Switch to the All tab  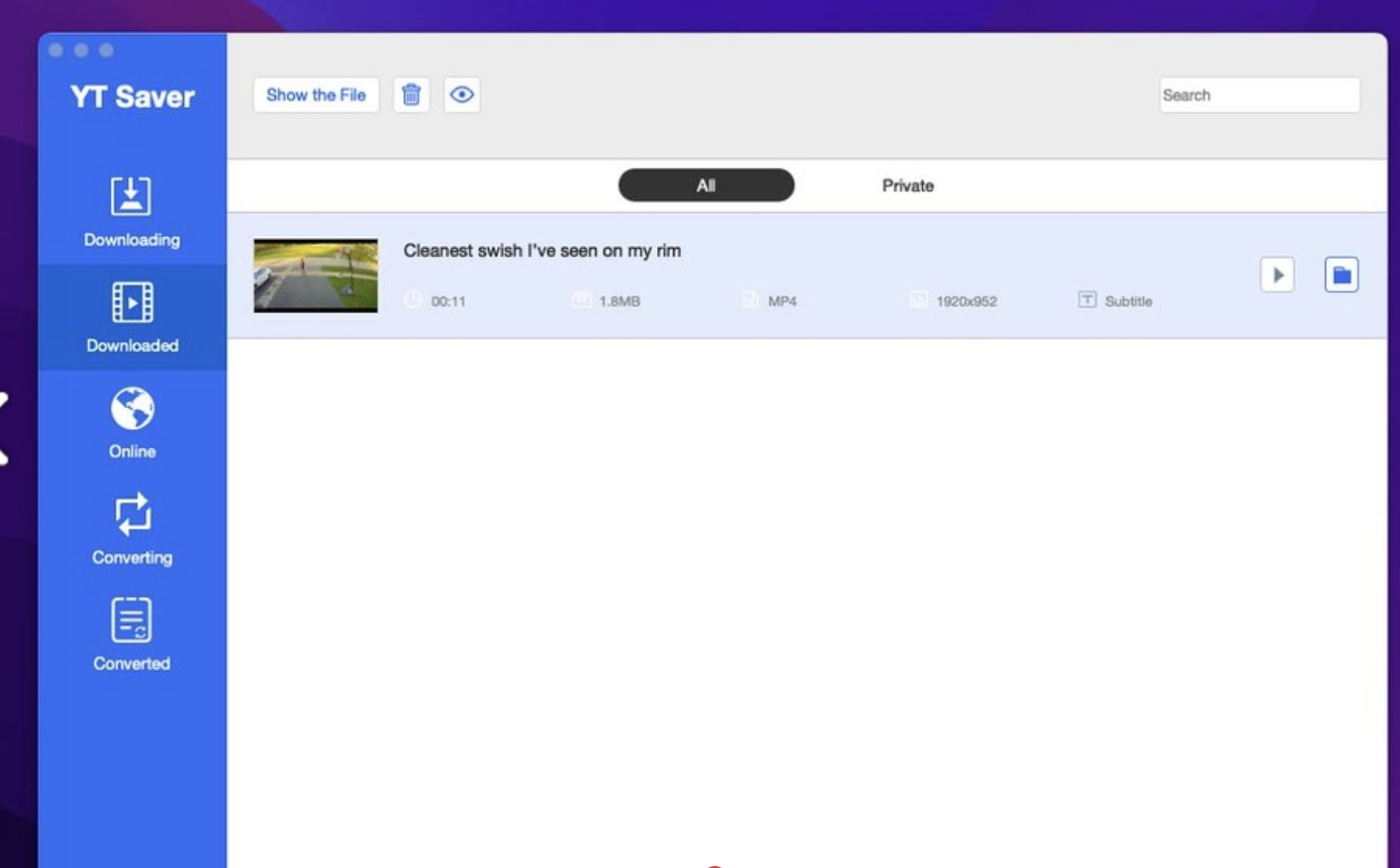point(705,185)
